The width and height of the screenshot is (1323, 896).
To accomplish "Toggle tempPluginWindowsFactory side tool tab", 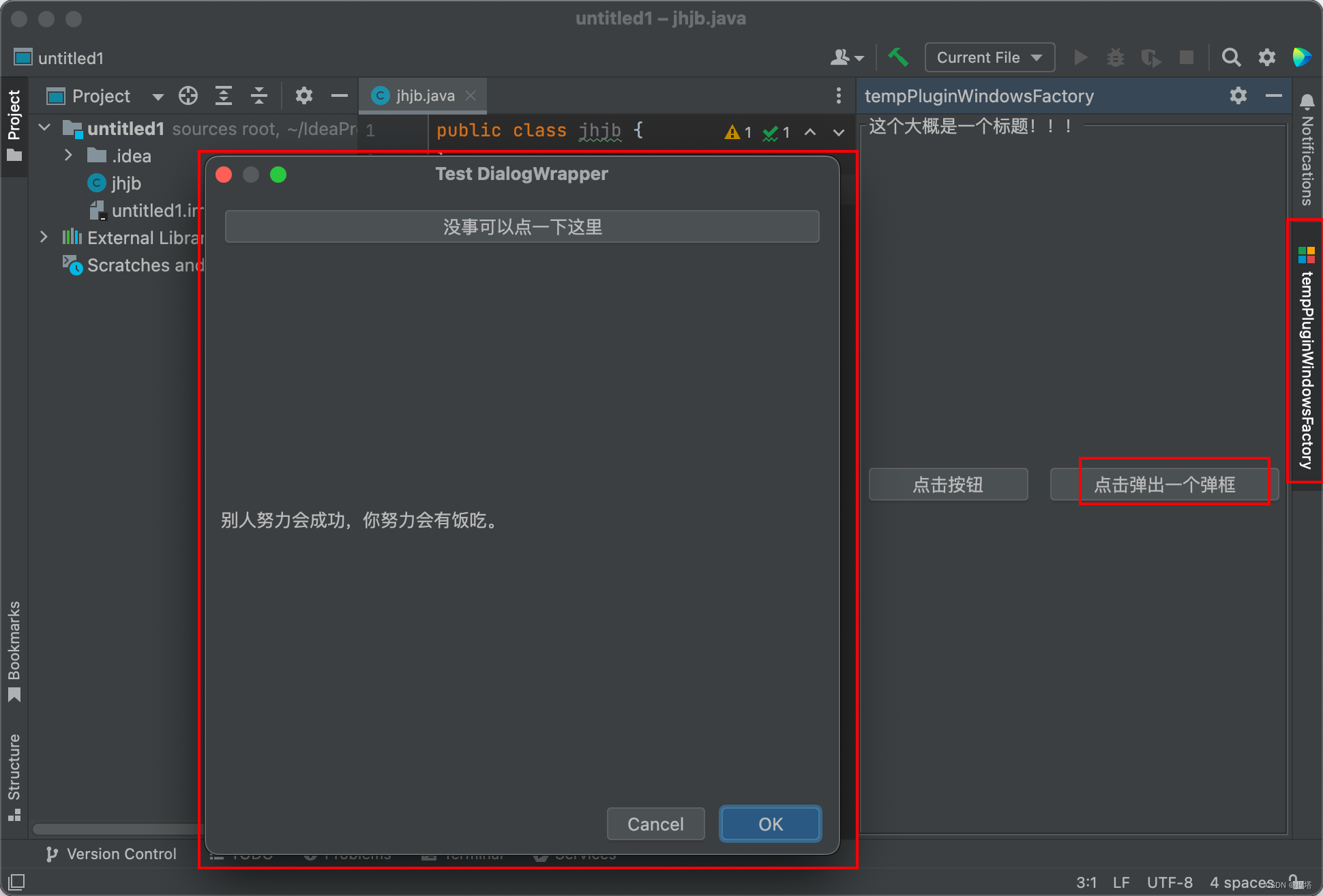I will coord(1307,357).
